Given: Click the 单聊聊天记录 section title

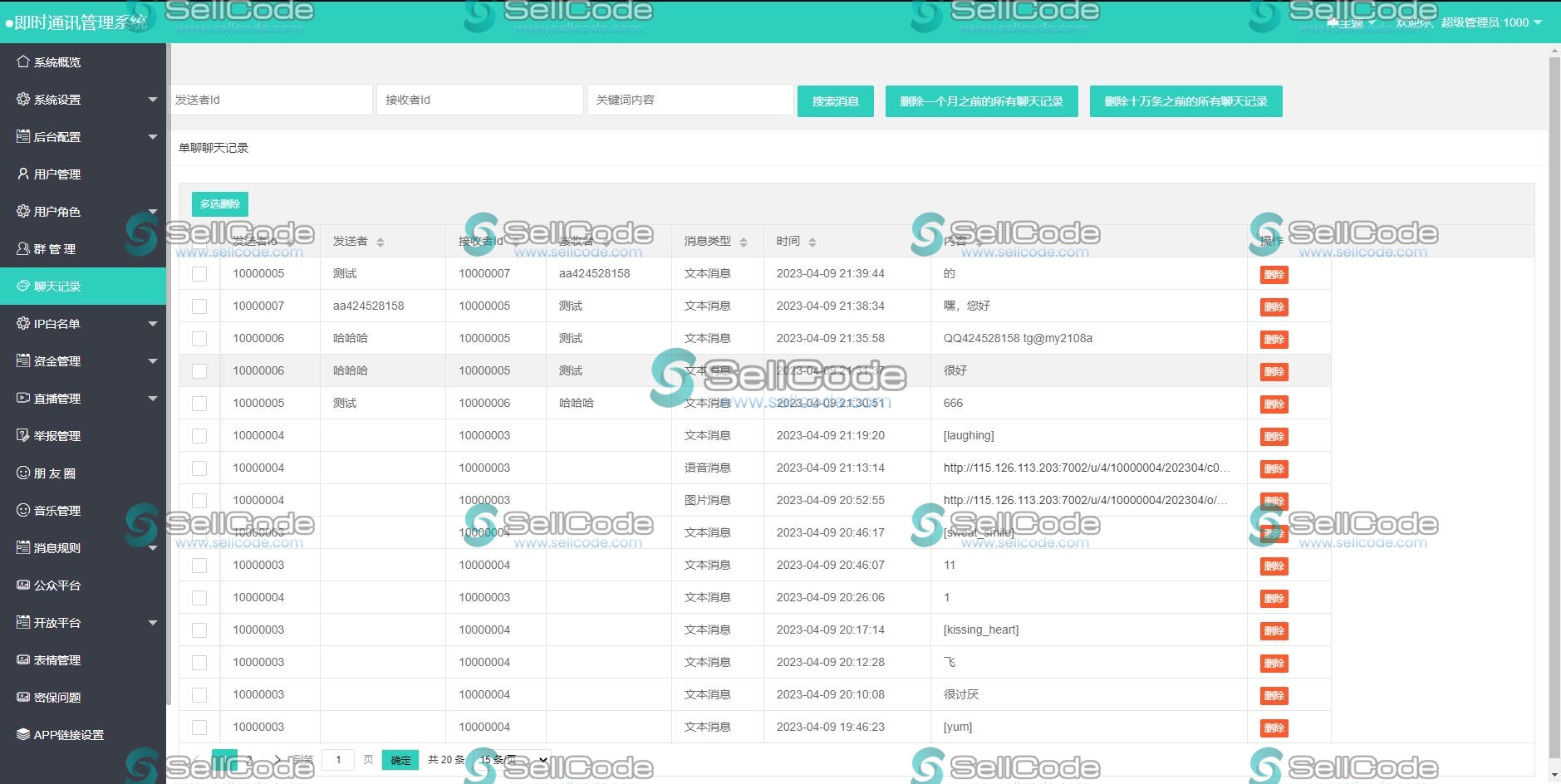Looking at the screenshot, I should 214,148.
